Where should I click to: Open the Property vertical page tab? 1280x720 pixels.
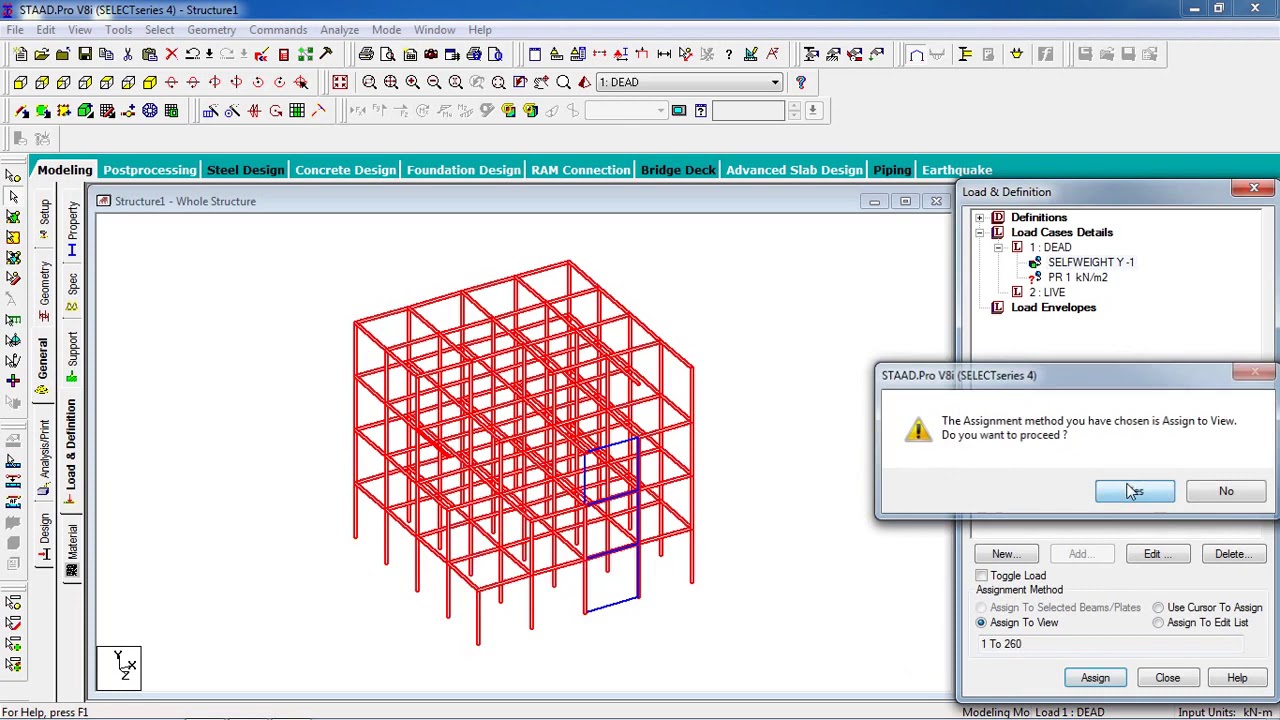(x=72, y=226)
